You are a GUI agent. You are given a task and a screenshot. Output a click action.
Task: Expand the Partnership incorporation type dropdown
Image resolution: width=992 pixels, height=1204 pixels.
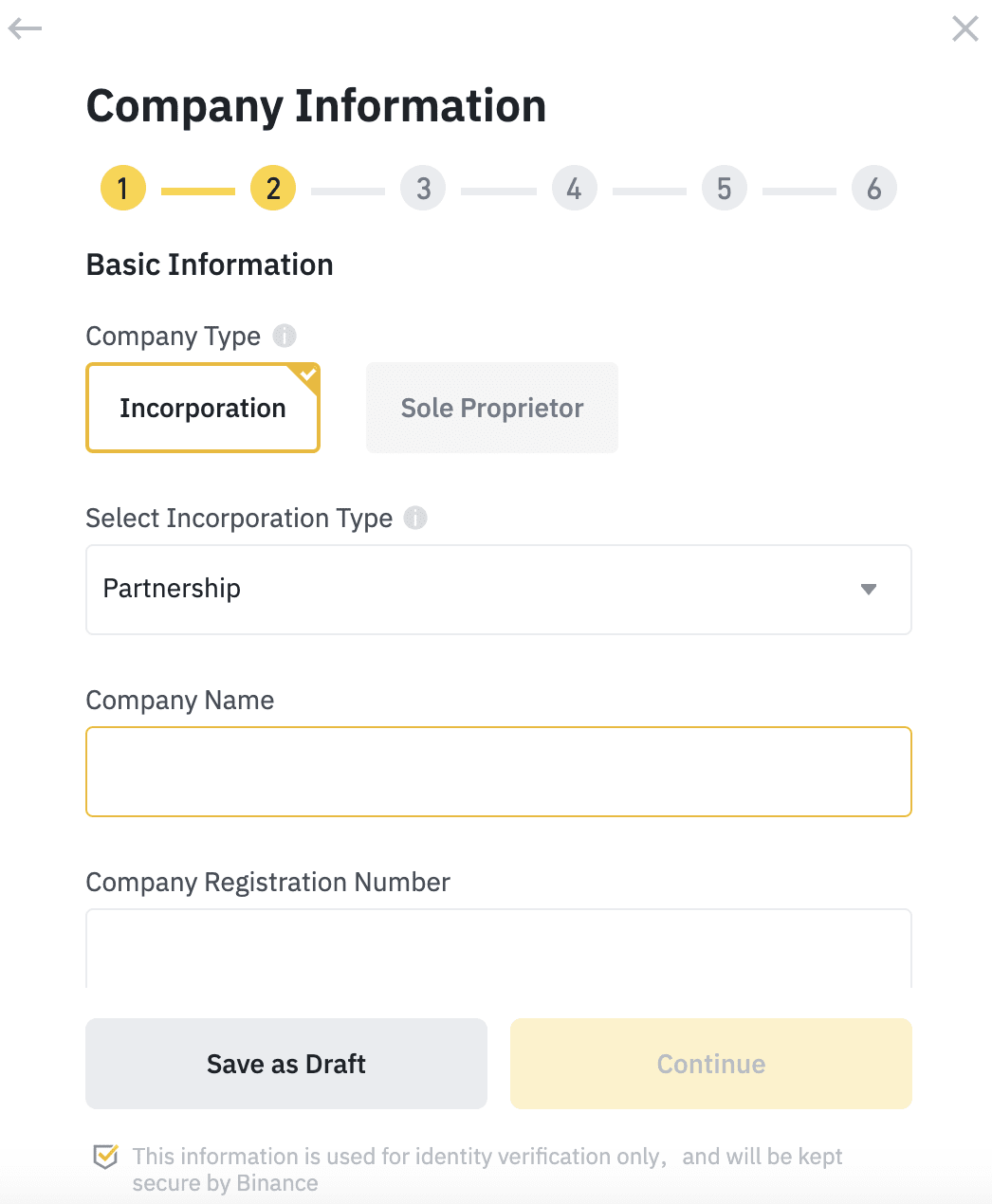tap(499, 590)
